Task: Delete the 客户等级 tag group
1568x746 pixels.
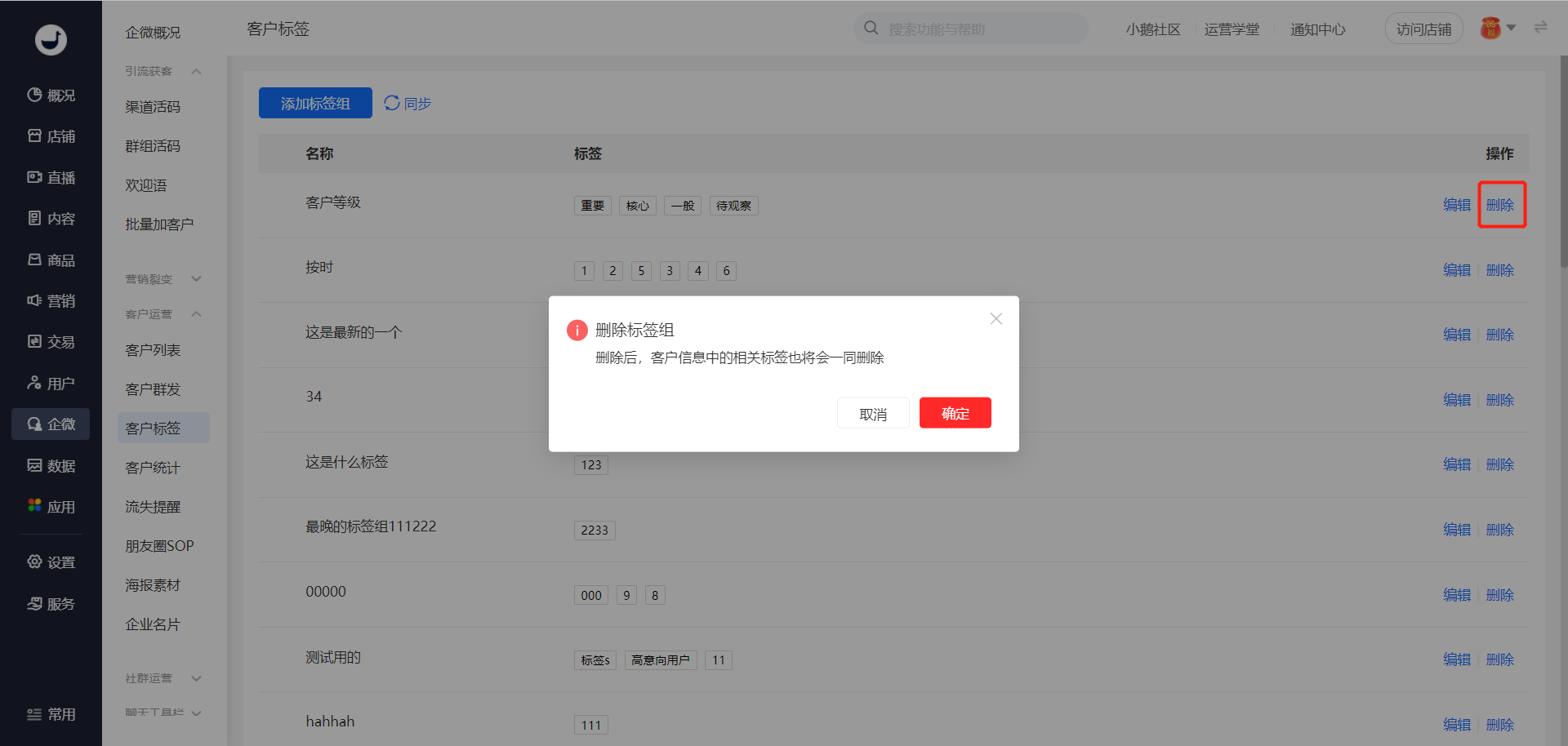Action: (1500, 205)
